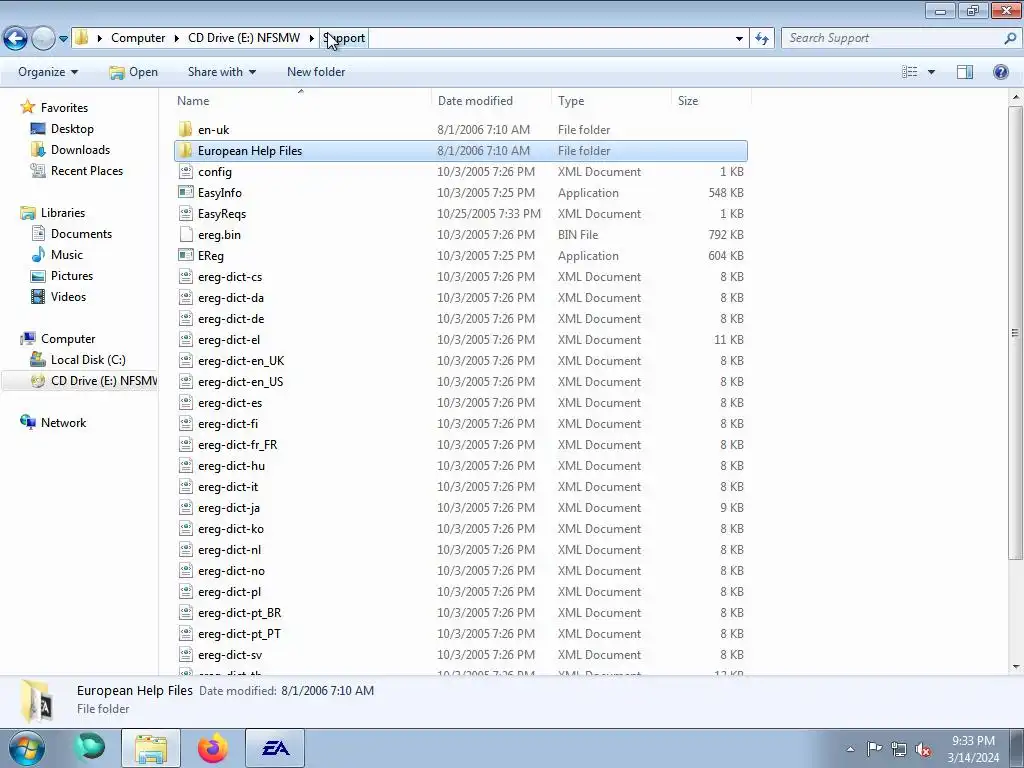Select Favorites in the navigation pane

[64, 108]
